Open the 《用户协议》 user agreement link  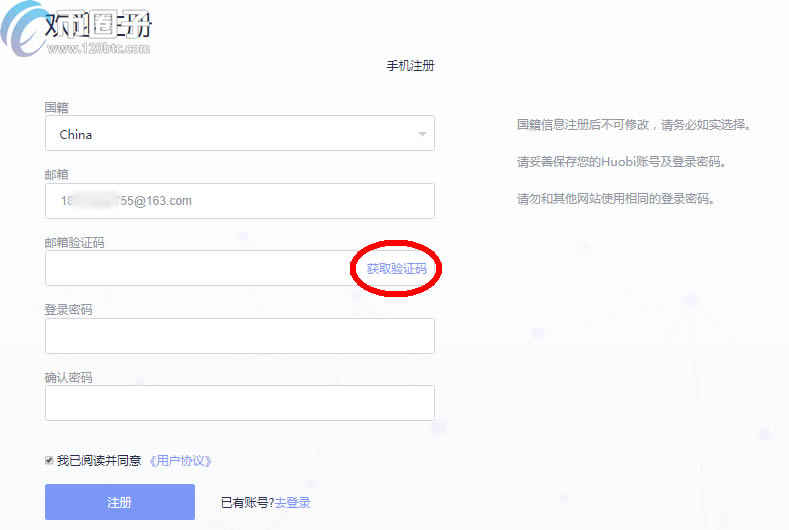[x=180, y=461]
